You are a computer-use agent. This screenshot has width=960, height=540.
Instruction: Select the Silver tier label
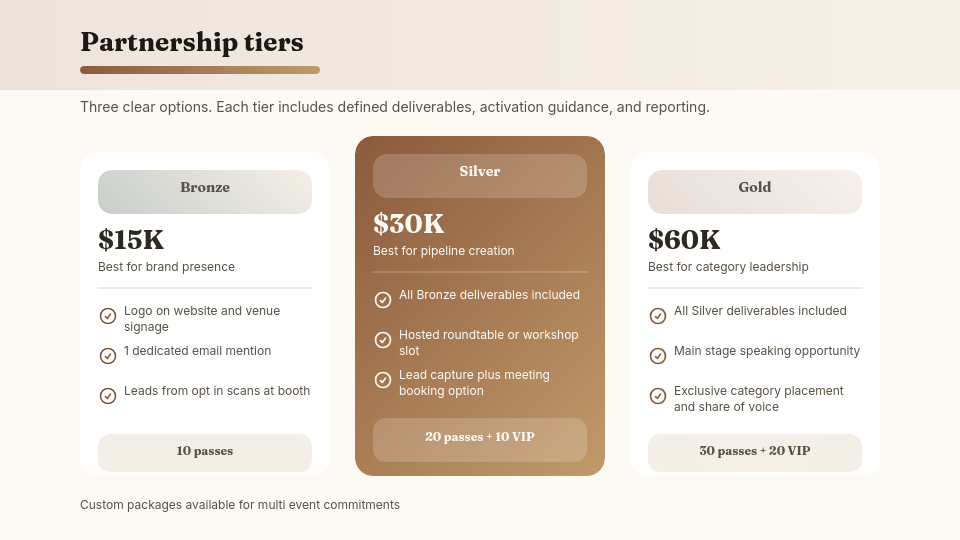(480, 172)
